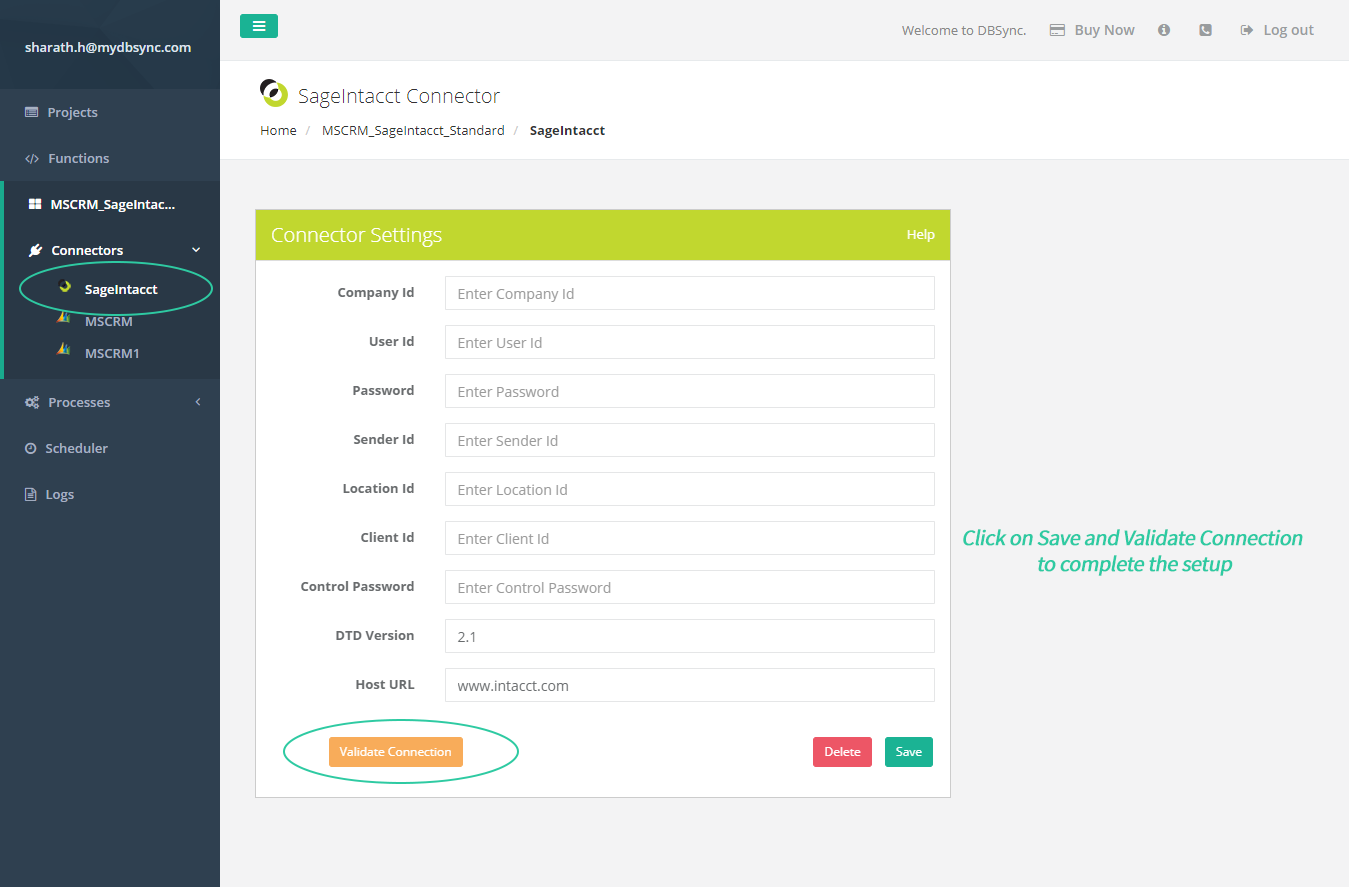Click the green Save button
Viewport: 1349px width, 887px height.
coord(908,752)
